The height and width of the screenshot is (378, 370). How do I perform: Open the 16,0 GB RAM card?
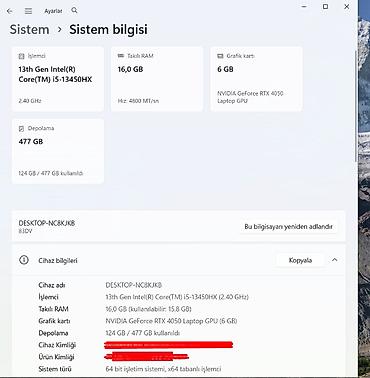157,79
